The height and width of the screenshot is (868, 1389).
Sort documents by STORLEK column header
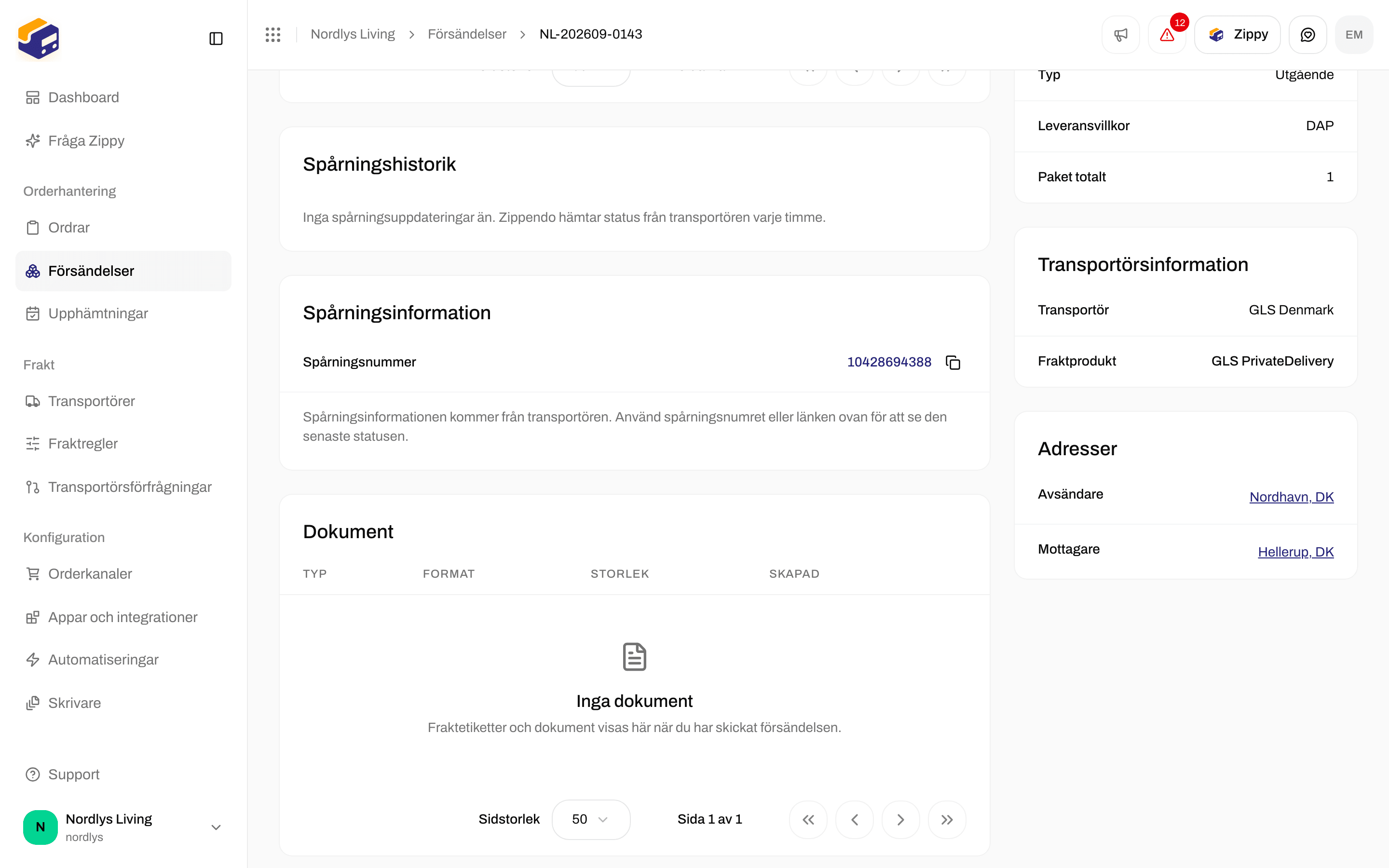point(620,573)
